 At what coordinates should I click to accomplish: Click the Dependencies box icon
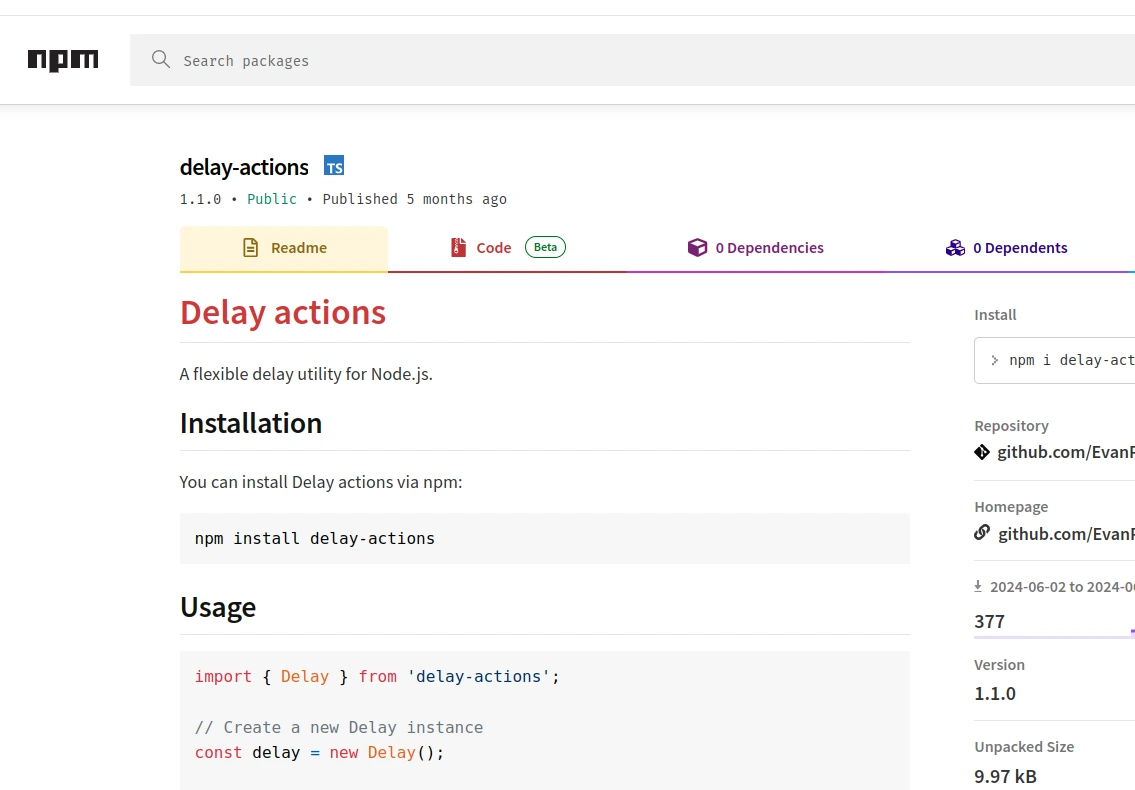pyautogui.click(x=697, y=248)
